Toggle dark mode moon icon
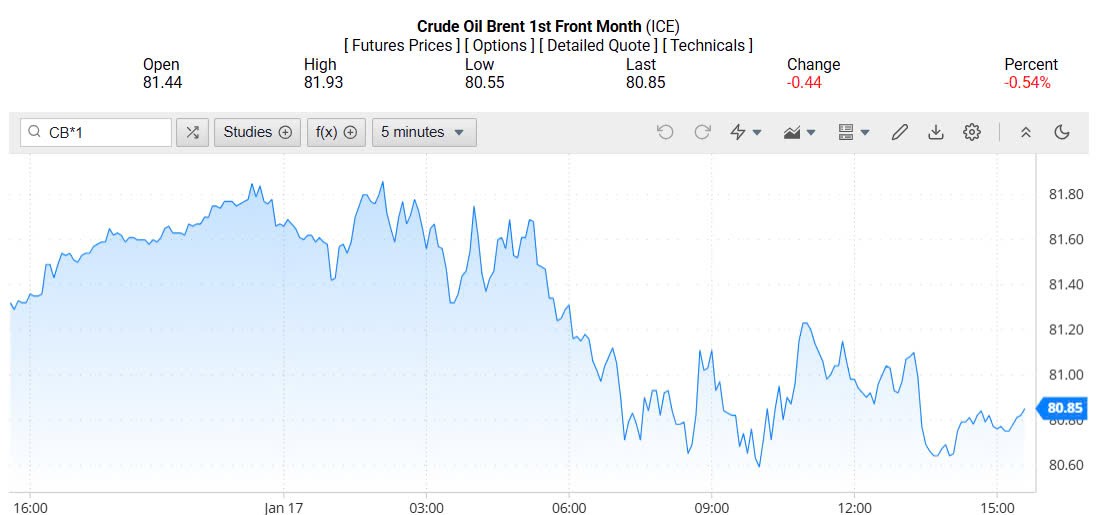 click(x=1062, y=132)
